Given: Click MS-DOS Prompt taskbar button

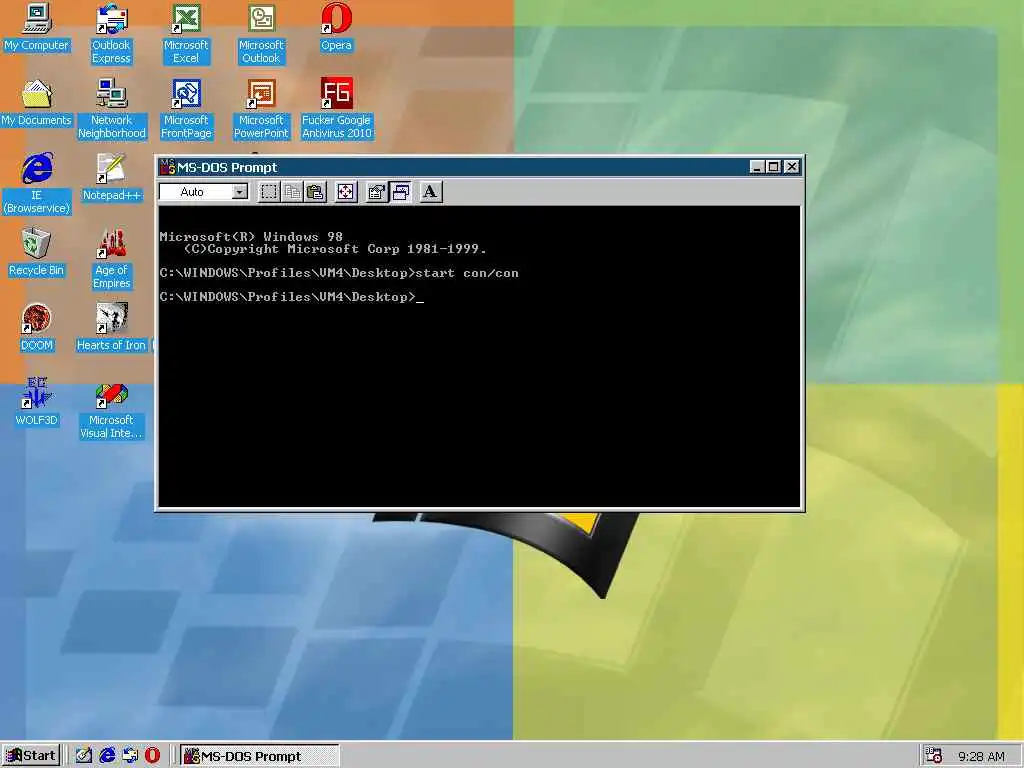Looking at the screenshot, I should pos(259,756).
